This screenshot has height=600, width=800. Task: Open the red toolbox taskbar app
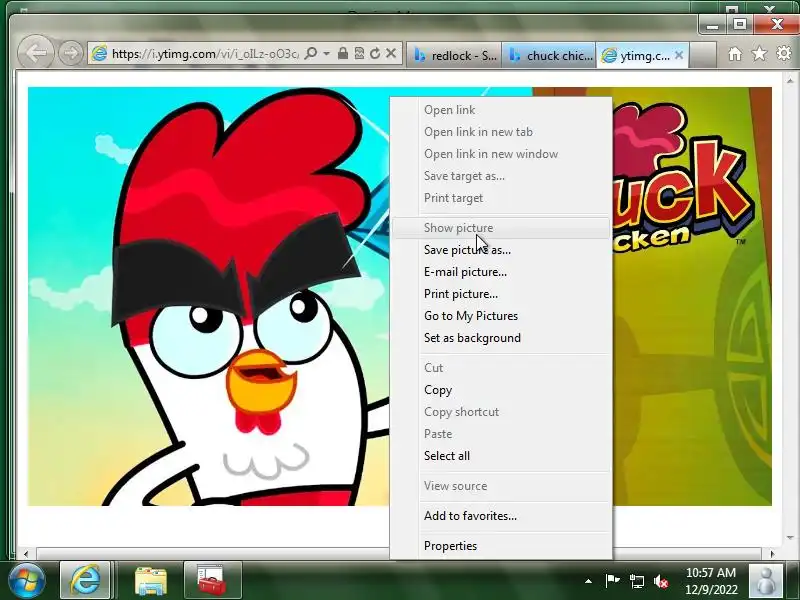[212, 581]
